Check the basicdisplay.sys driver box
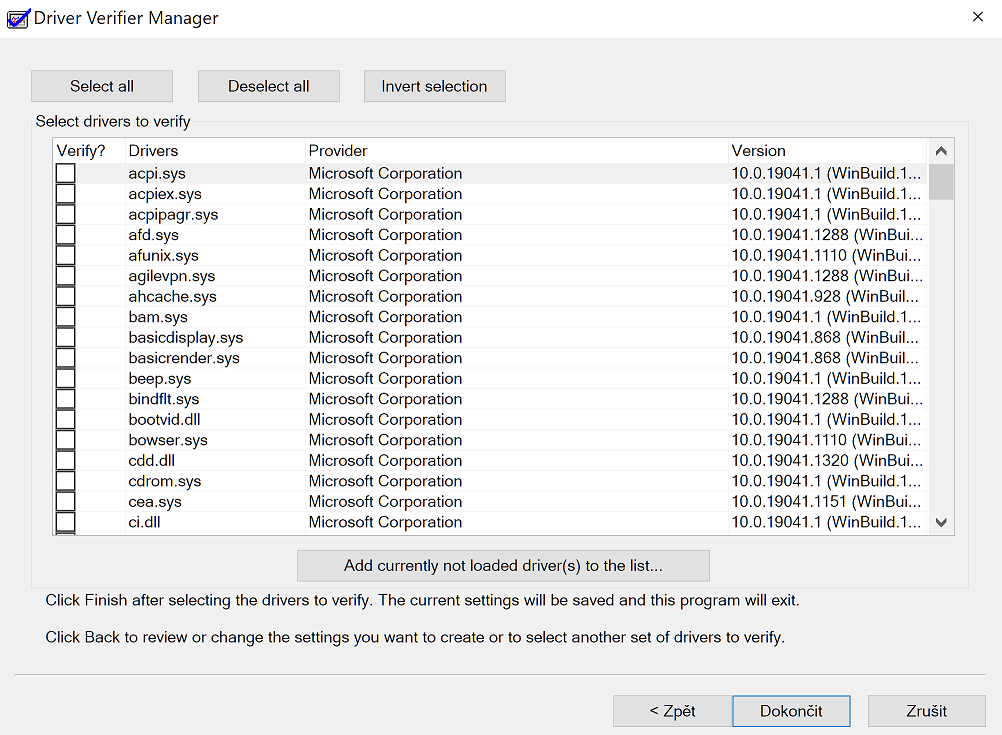 (65, 338)
